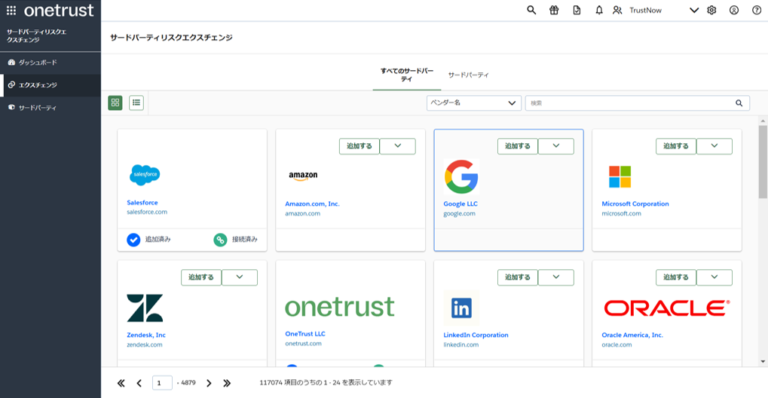Open the gift icon in the header
This screenshot has height=398, width=768.
(554, 10)
